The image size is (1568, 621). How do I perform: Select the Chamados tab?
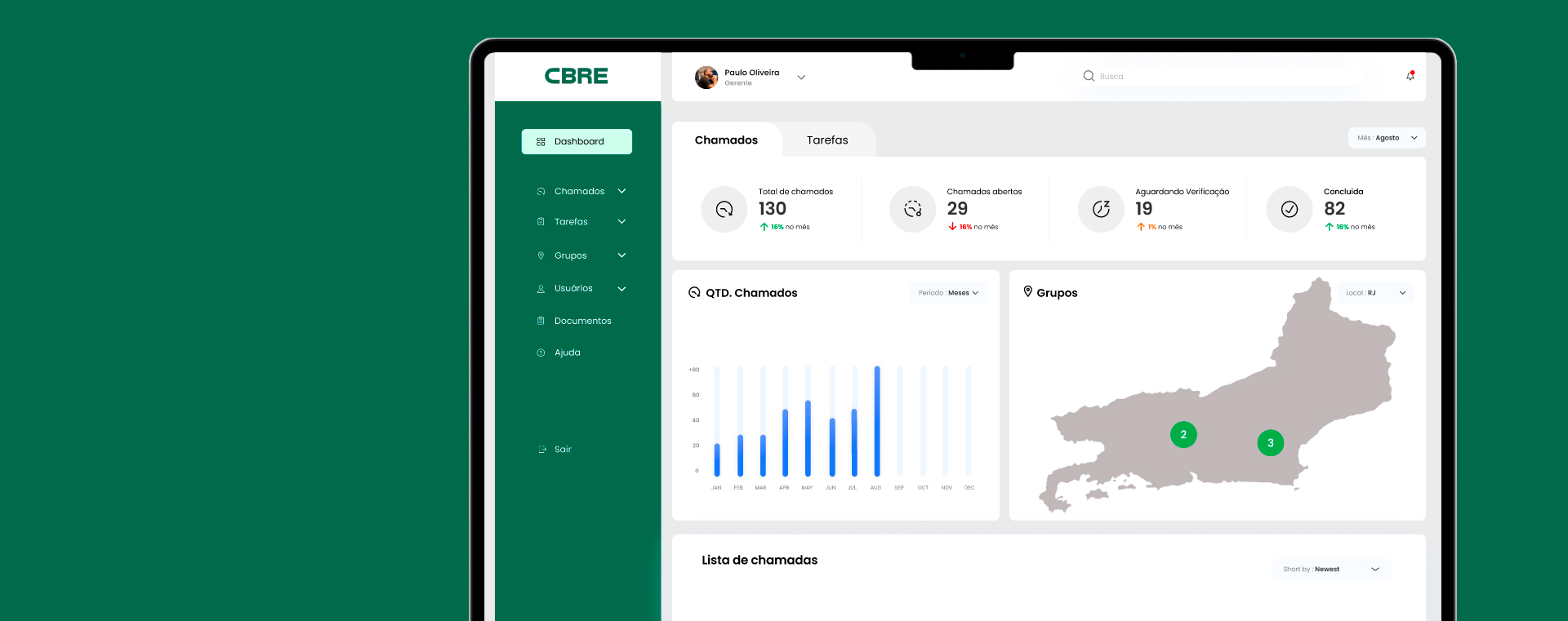click(x=726, y=140)
